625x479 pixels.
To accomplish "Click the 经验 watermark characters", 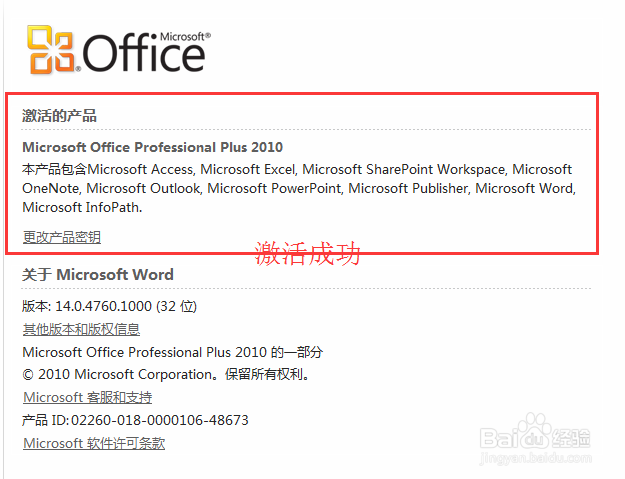I will pyautogui.click(x=578, y=437).
